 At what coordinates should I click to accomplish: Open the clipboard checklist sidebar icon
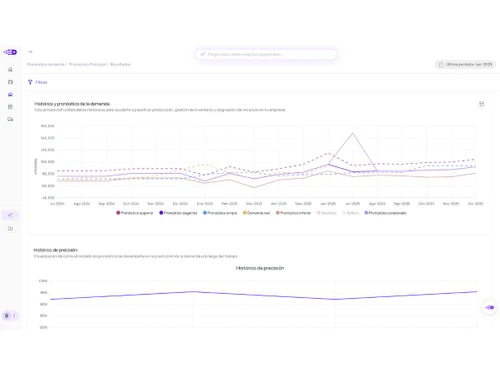click(10, 107)
